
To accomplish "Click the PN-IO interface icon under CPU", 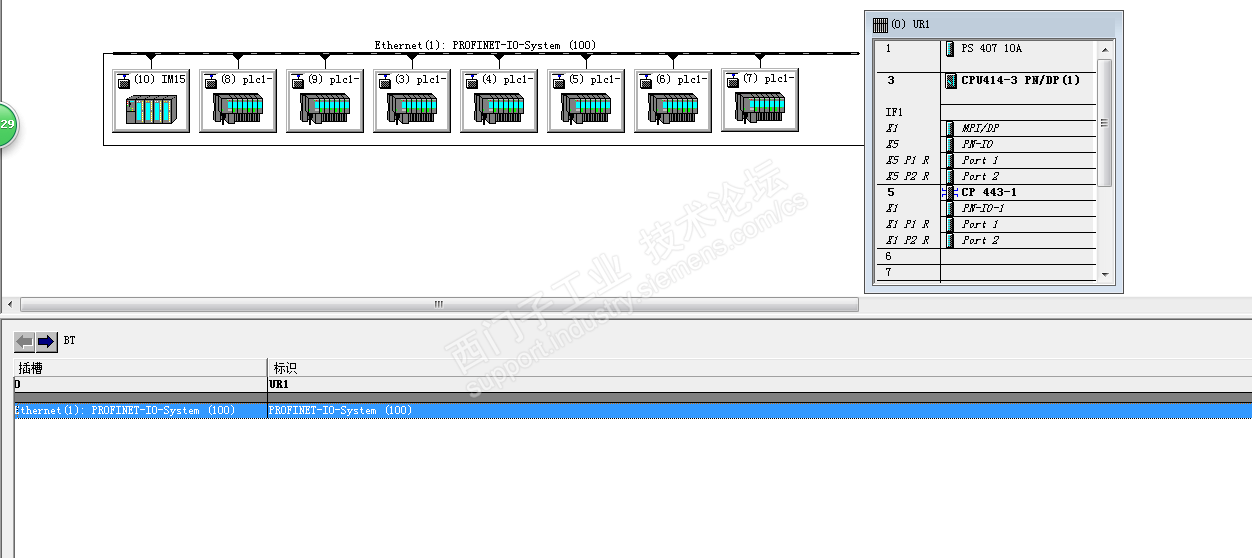I will point(950,144).
